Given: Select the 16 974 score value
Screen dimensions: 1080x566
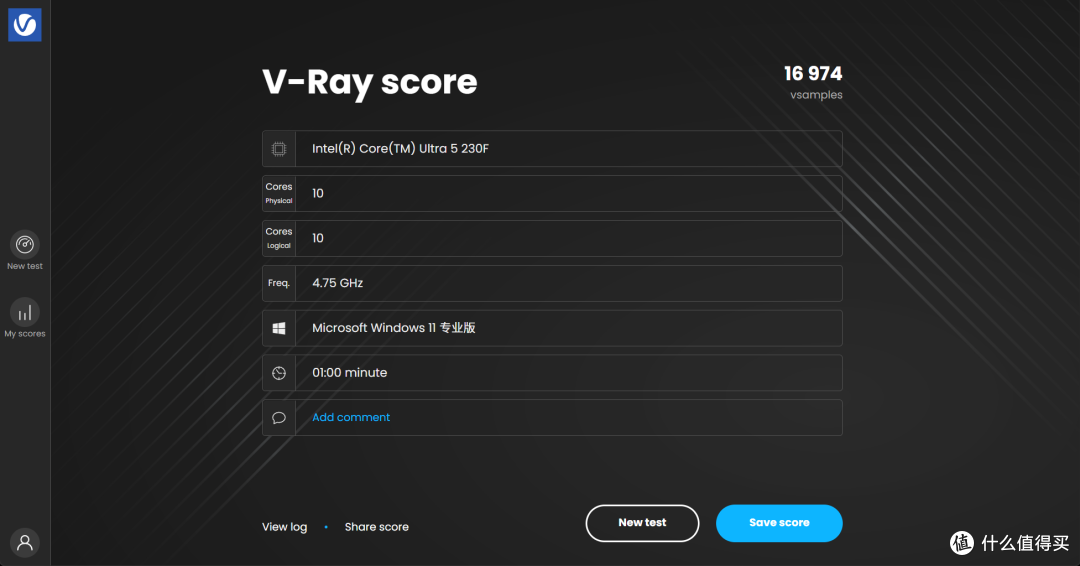Looking at the screenshot, I should click(x=813, y=73).
